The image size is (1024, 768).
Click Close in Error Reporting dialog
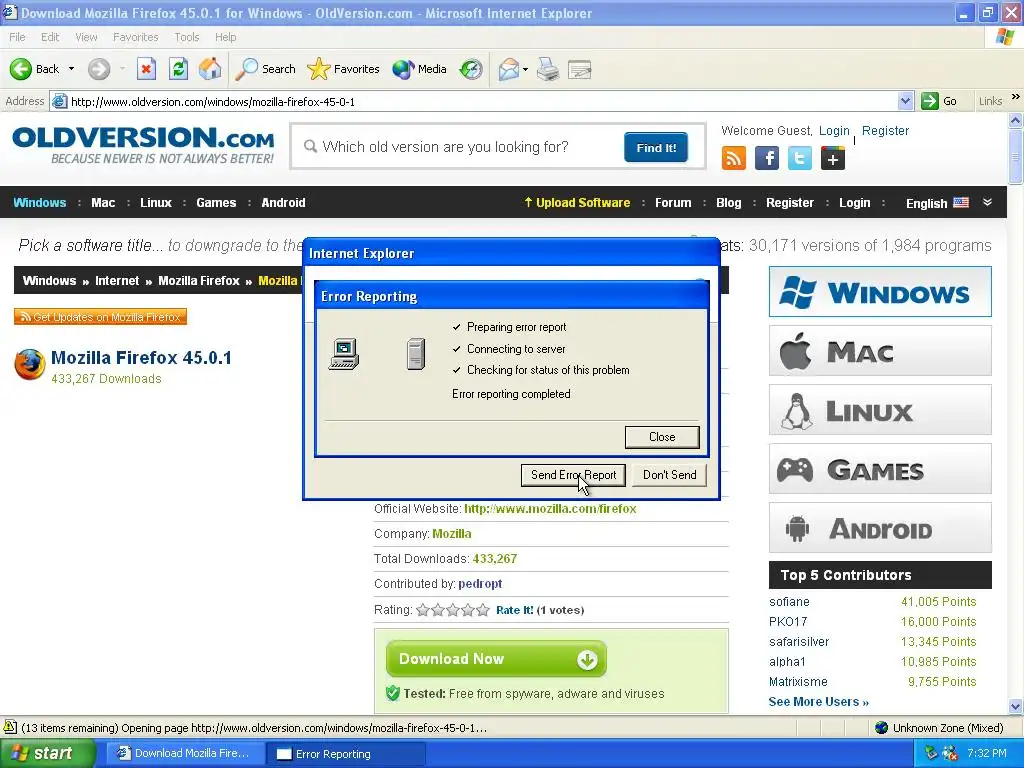pyautogui.click(x=662, y=437)
